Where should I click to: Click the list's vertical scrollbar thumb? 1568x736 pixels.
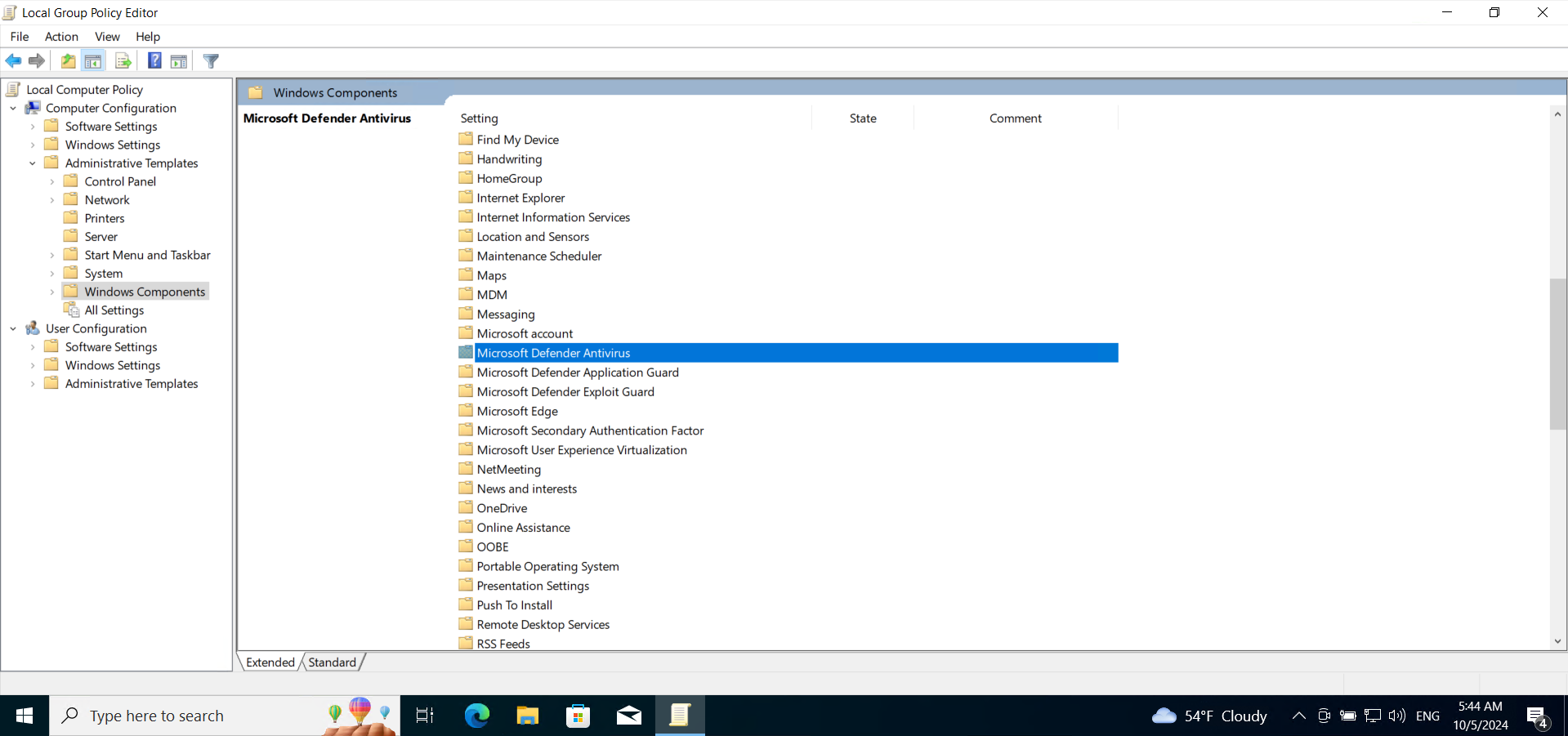[x=1557, y=354]
